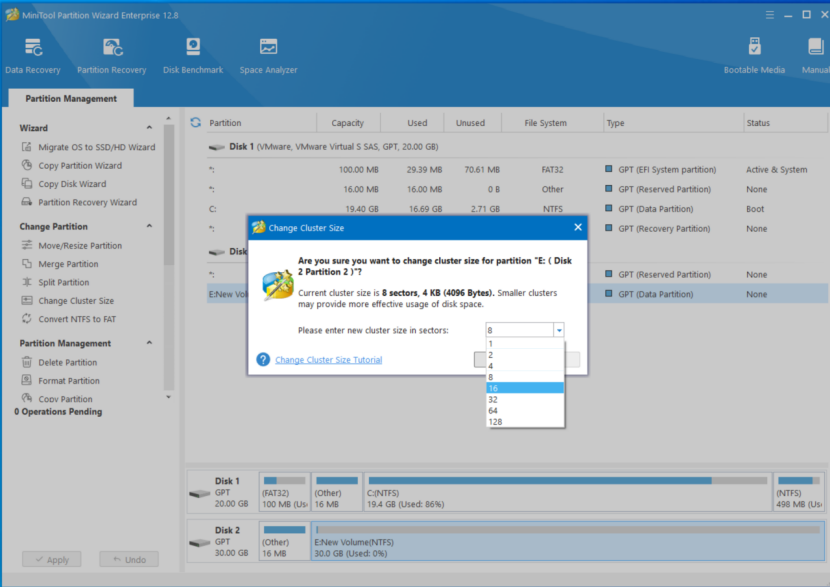Select Disk 2 icon in disk map
This screenshot has height=587, width=831.
point(200,542)
